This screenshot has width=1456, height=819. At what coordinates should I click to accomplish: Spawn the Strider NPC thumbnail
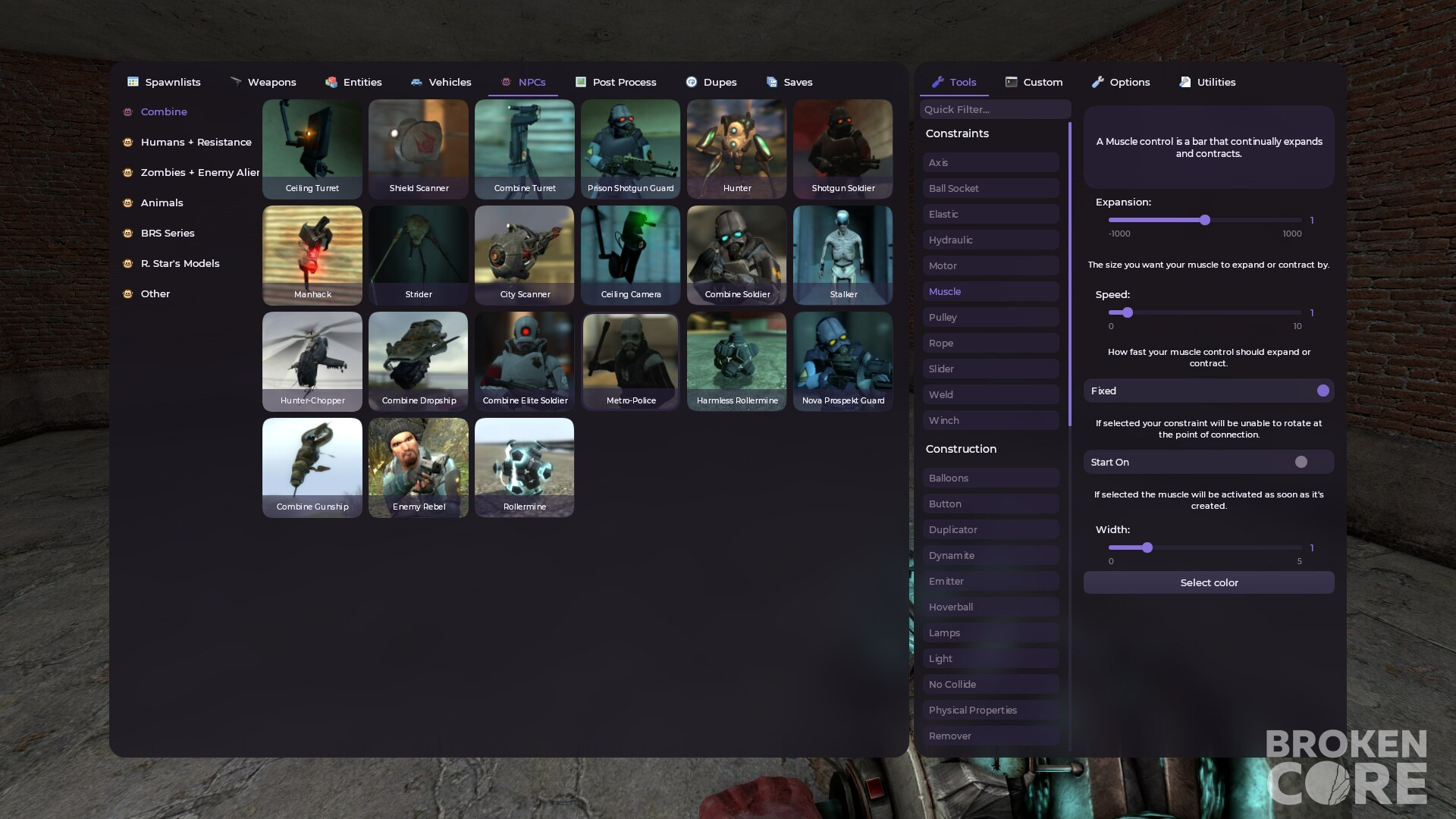pos(419,255)
